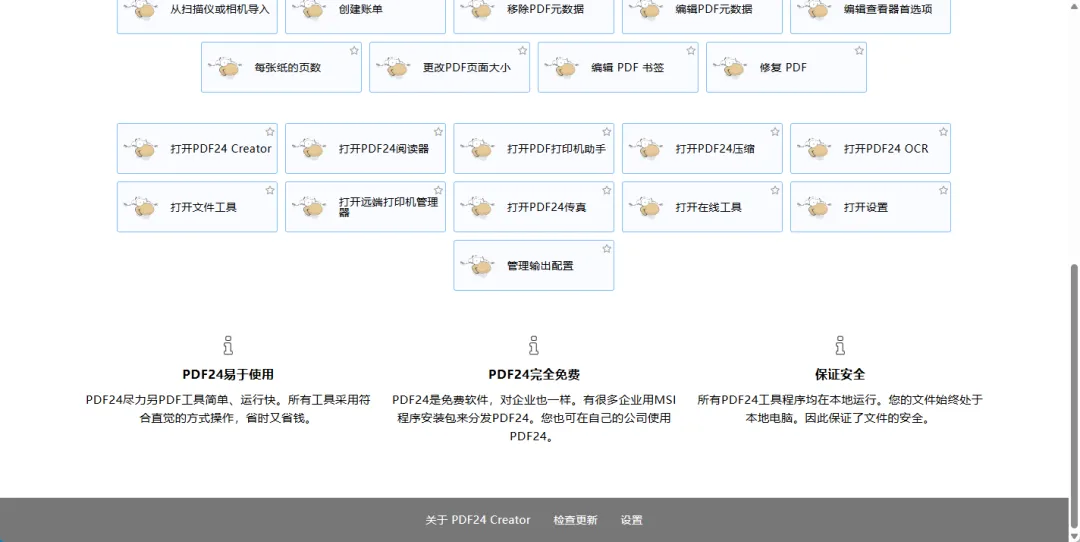Launch 管理输出配置
The height and width of the screenshot is (542, 1080).
click(x=534, y=265)
